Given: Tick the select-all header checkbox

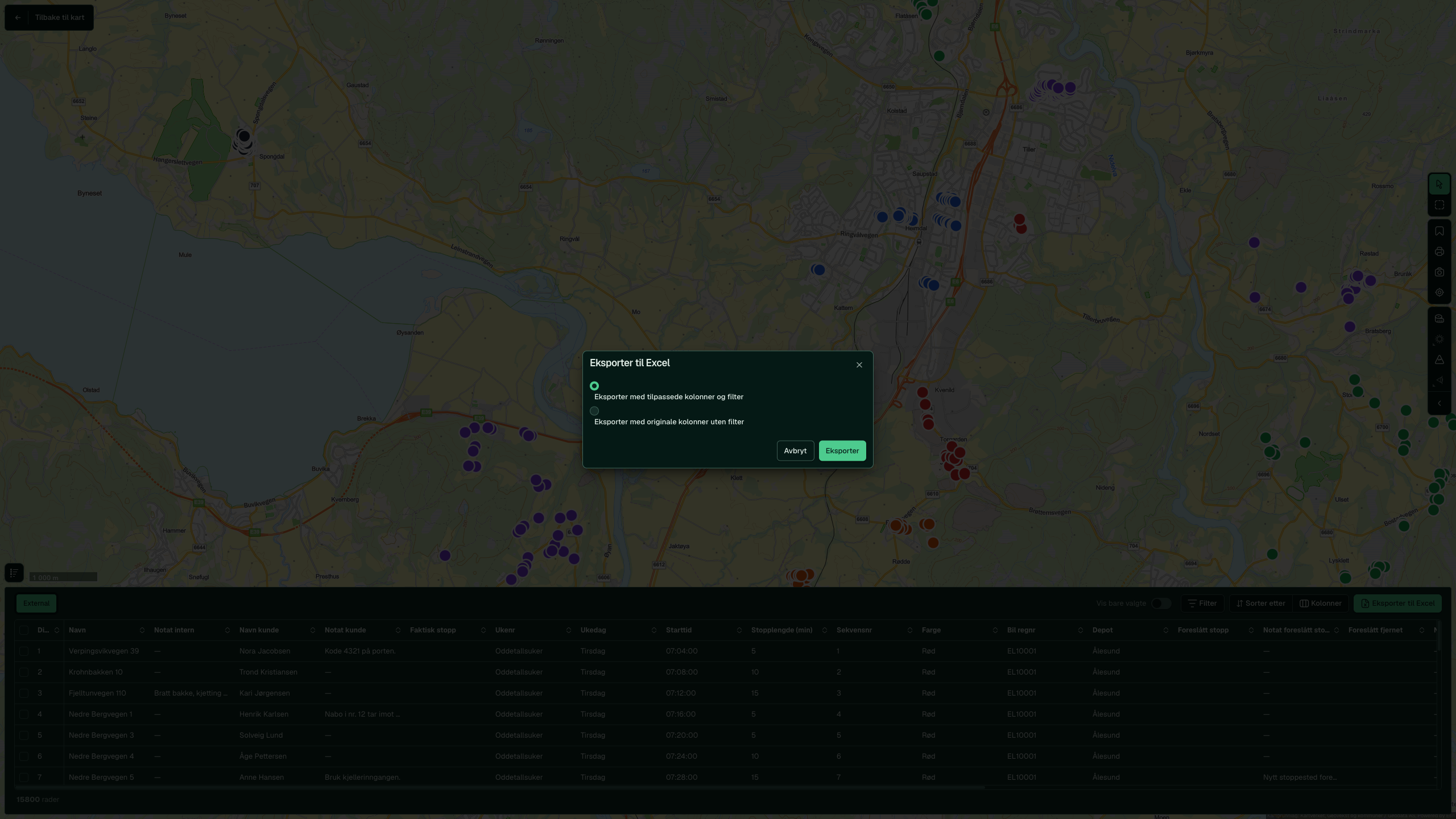Looking at the screenshot, I should tap(24, 630).
